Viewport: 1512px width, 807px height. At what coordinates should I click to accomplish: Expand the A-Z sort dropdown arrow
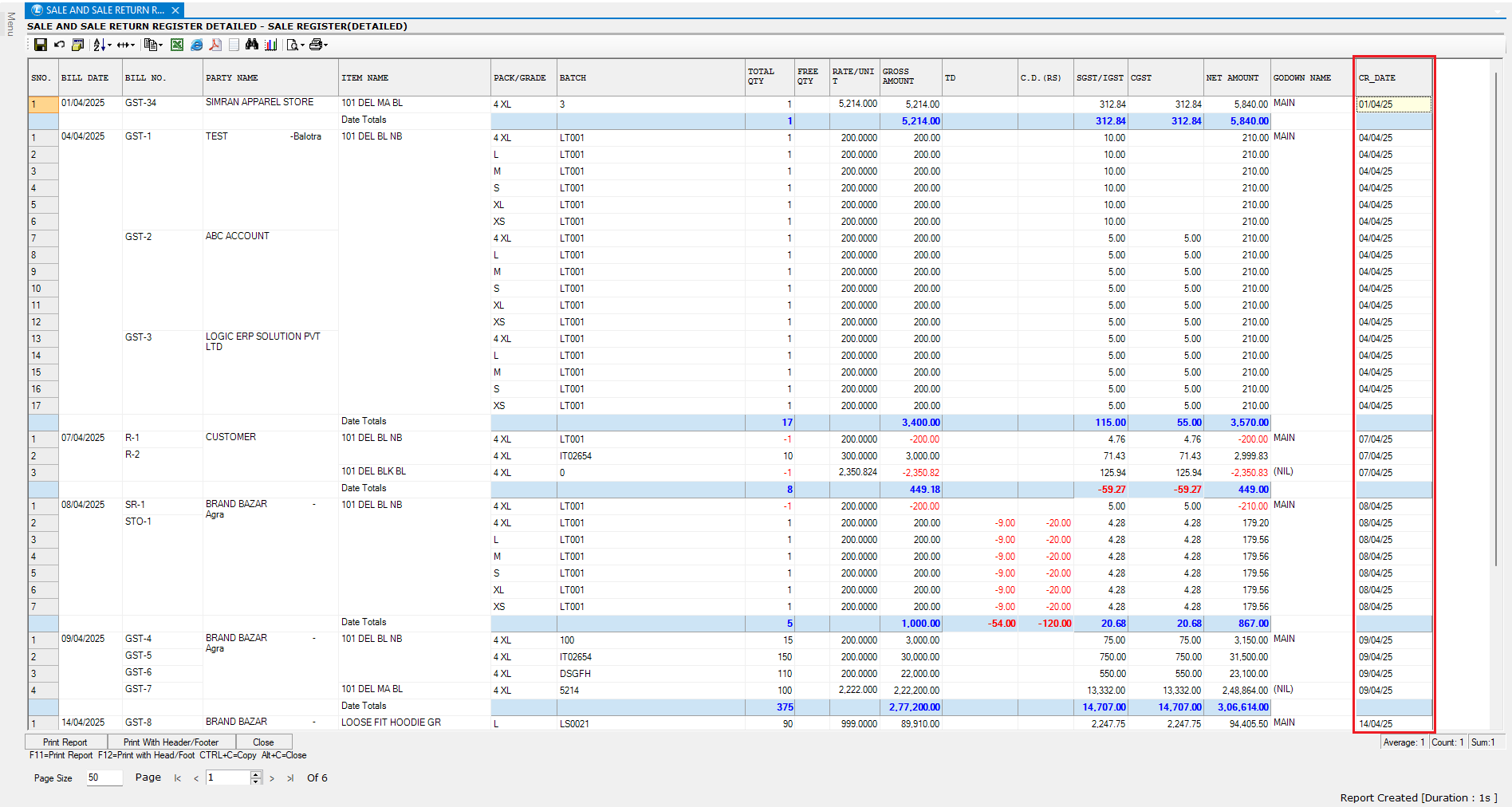pyautogui.click(x=109, y=45)
